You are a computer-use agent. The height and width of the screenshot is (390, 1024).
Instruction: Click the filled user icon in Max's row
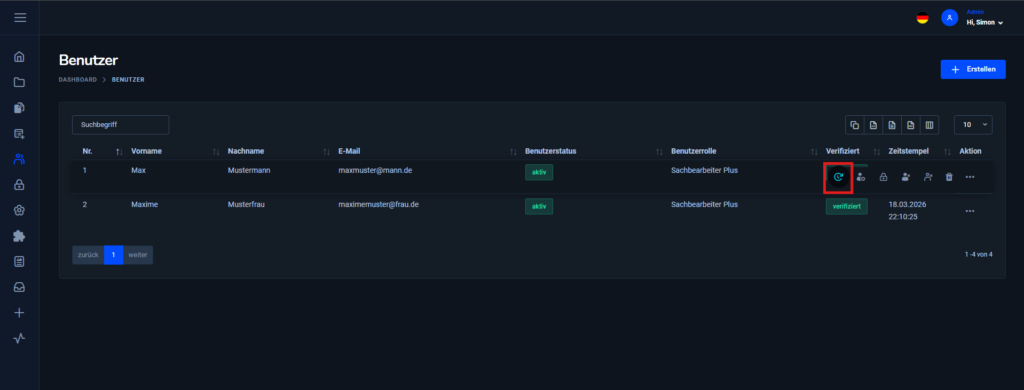(x=905, y=177)
